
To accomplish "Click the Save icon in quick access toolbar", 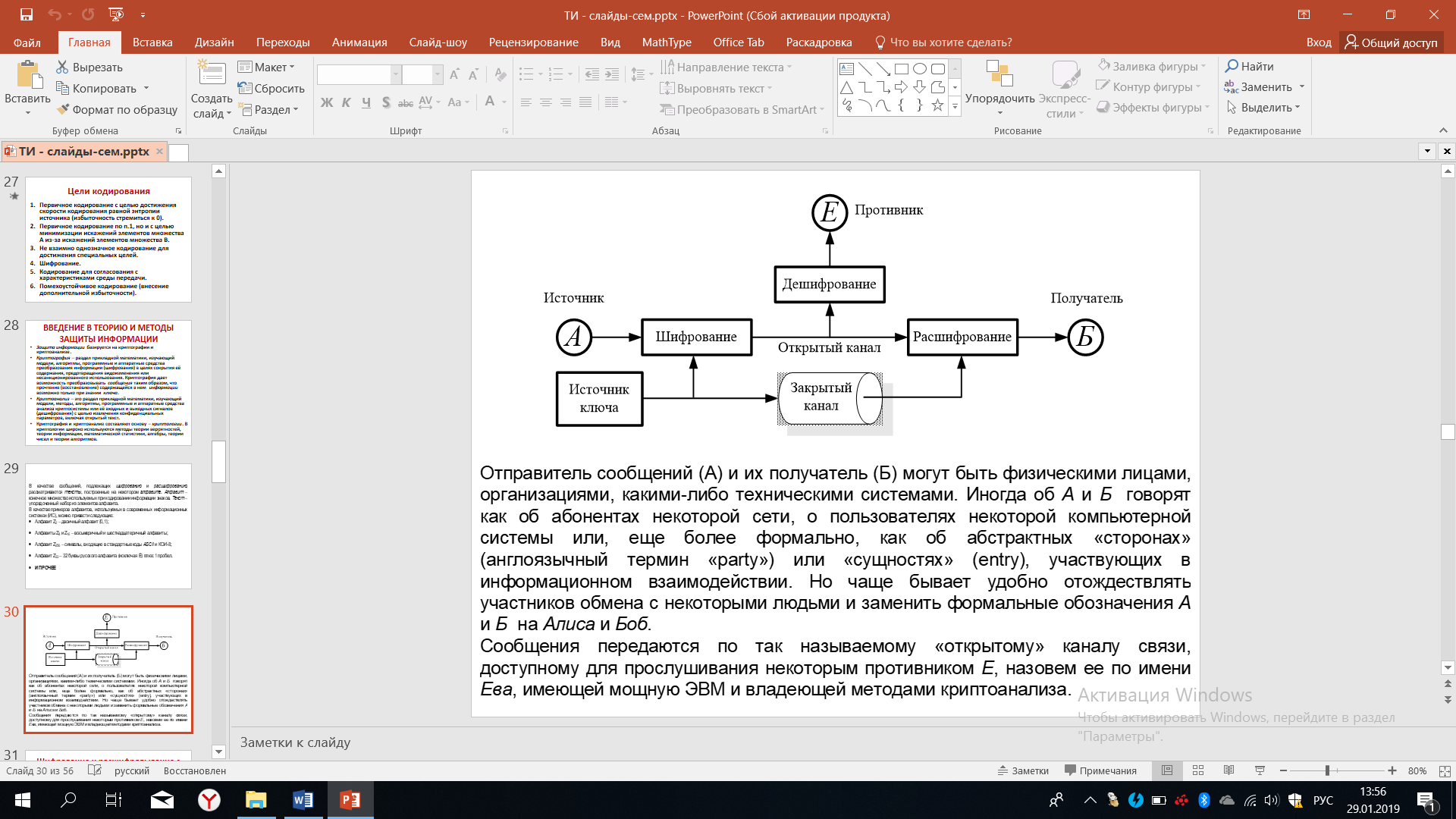I will [x=27, y=14].
